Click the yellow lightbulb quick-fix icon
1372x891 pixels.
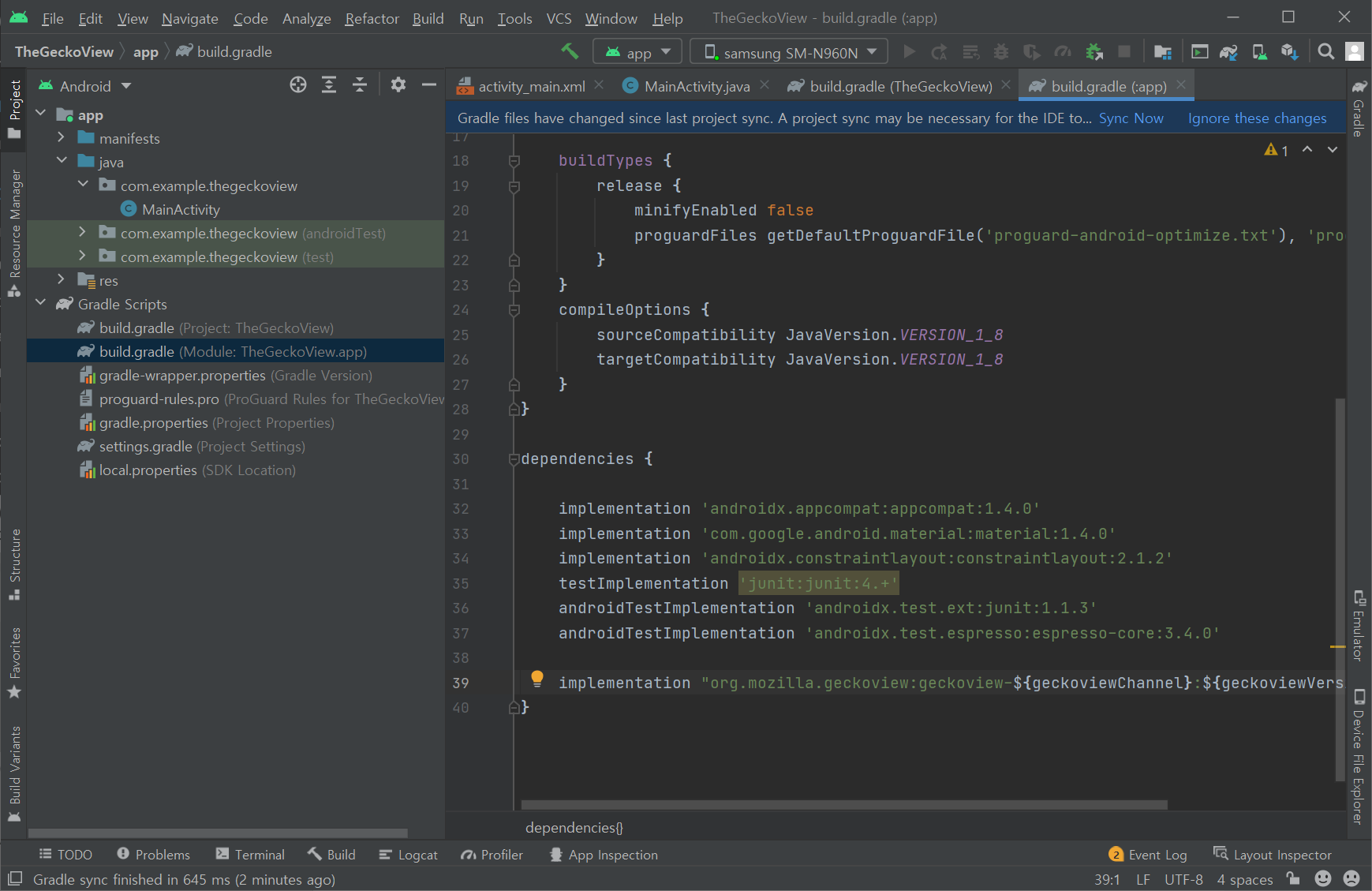coord(537,678)
